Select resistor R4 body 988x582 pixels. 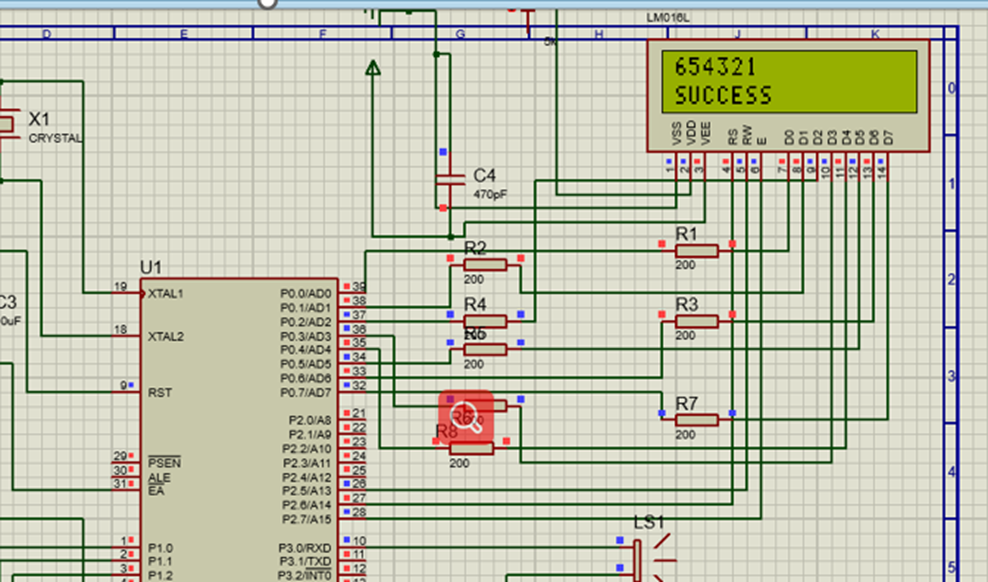485,321
